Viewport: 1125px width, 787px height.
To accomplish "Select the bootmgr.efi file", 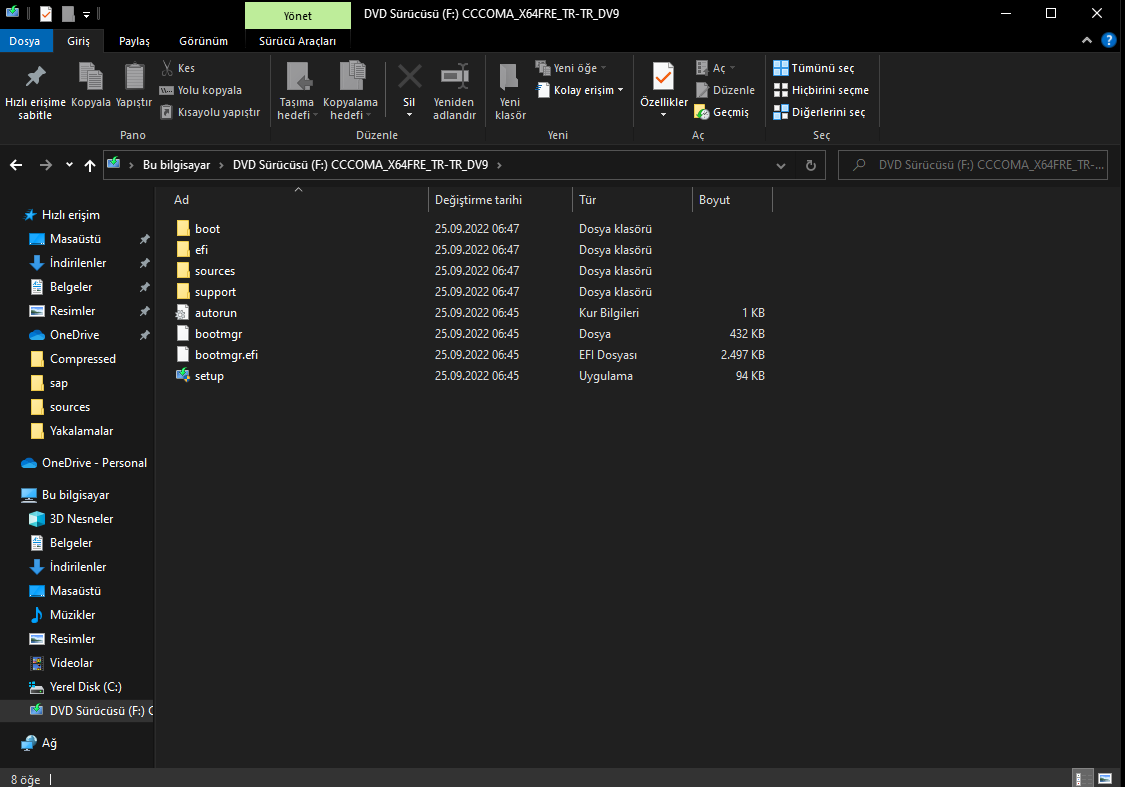I will 226,355.
